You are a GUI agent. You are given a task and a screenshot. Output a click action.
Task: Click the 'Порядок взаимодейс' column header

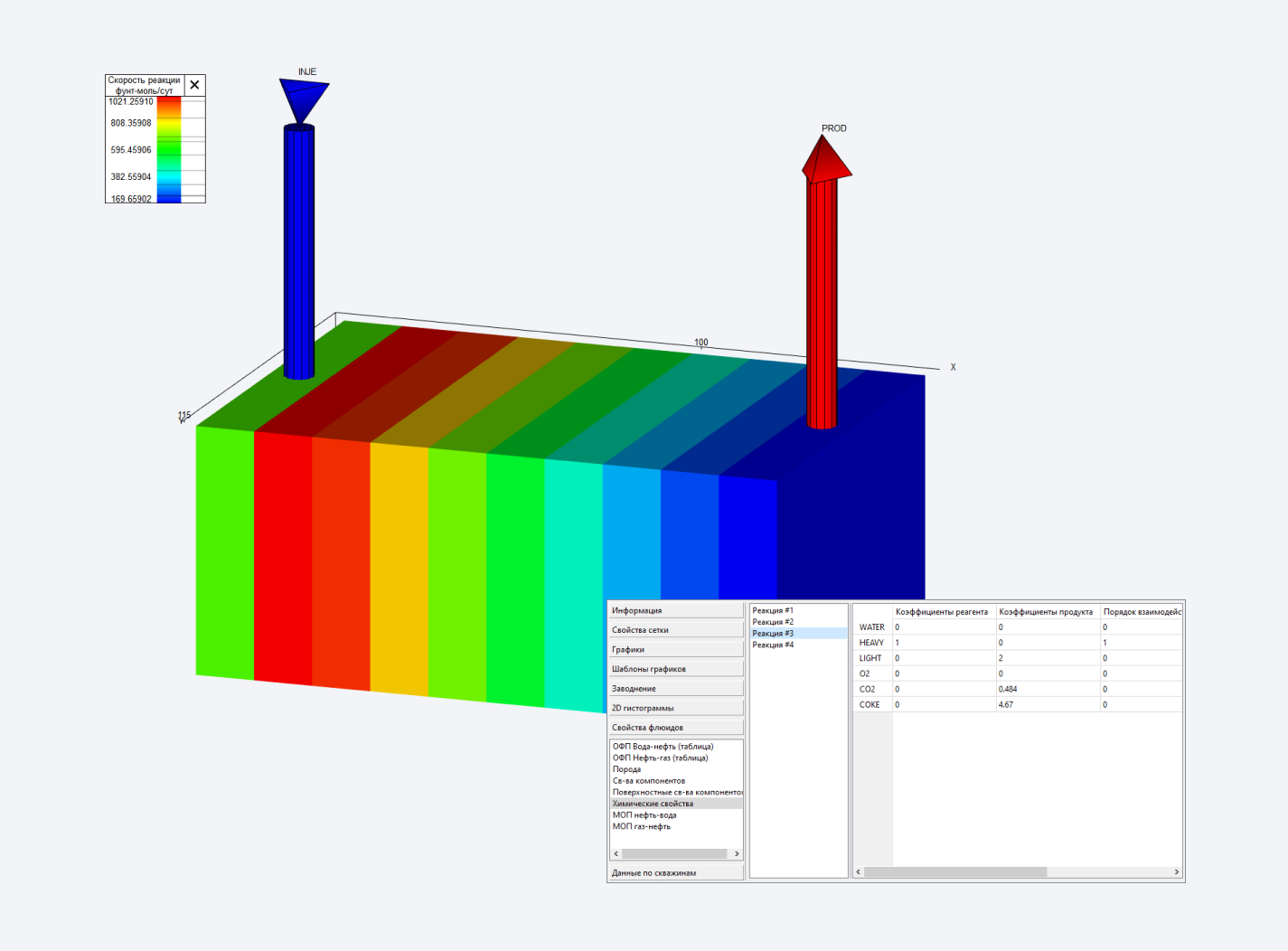tap(1142, 612)
